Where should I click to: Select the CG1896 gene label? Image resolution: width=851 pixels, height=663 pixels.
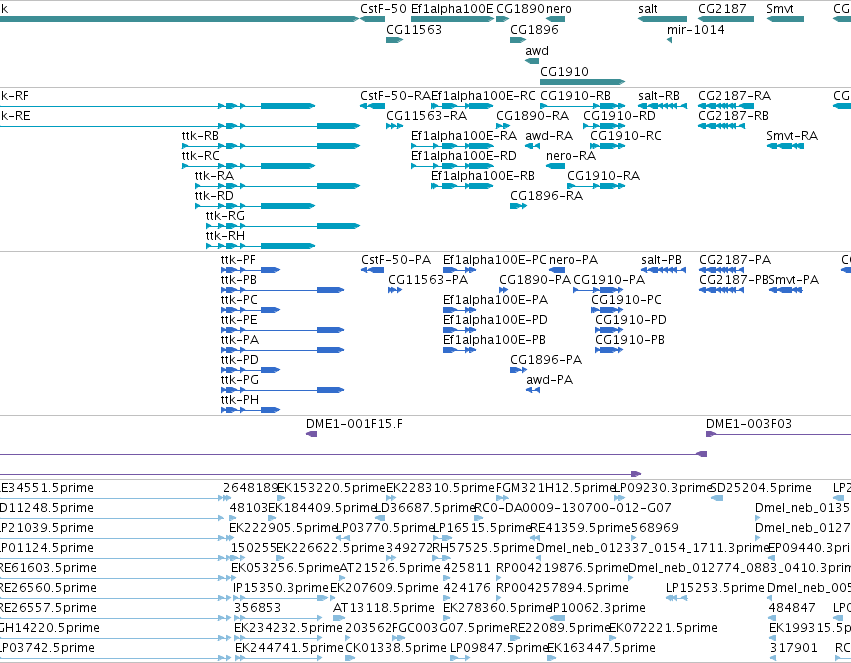point(534,29)
